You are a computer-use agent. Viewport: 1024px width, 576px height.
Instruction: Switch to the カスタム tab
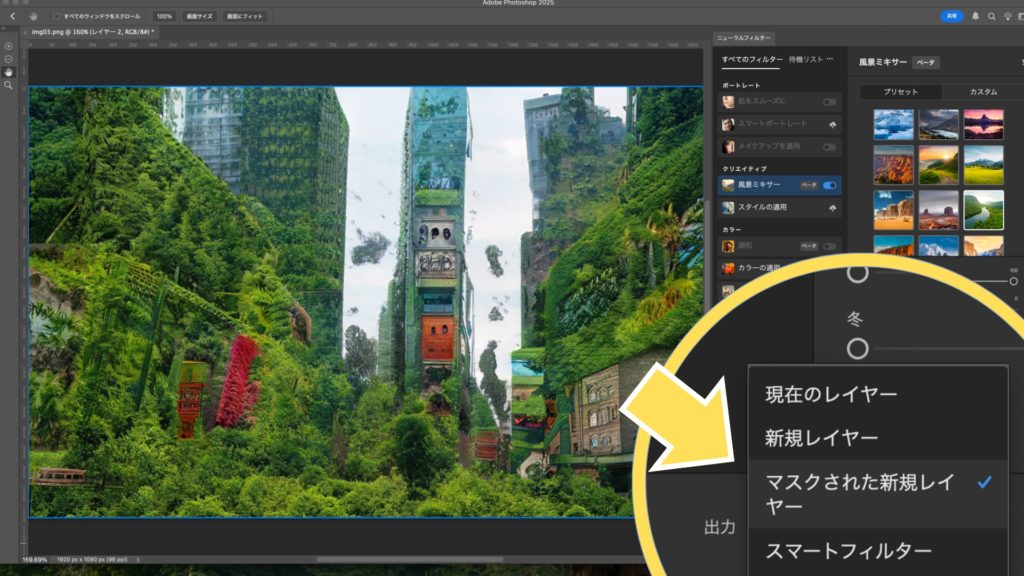(983, 91)
